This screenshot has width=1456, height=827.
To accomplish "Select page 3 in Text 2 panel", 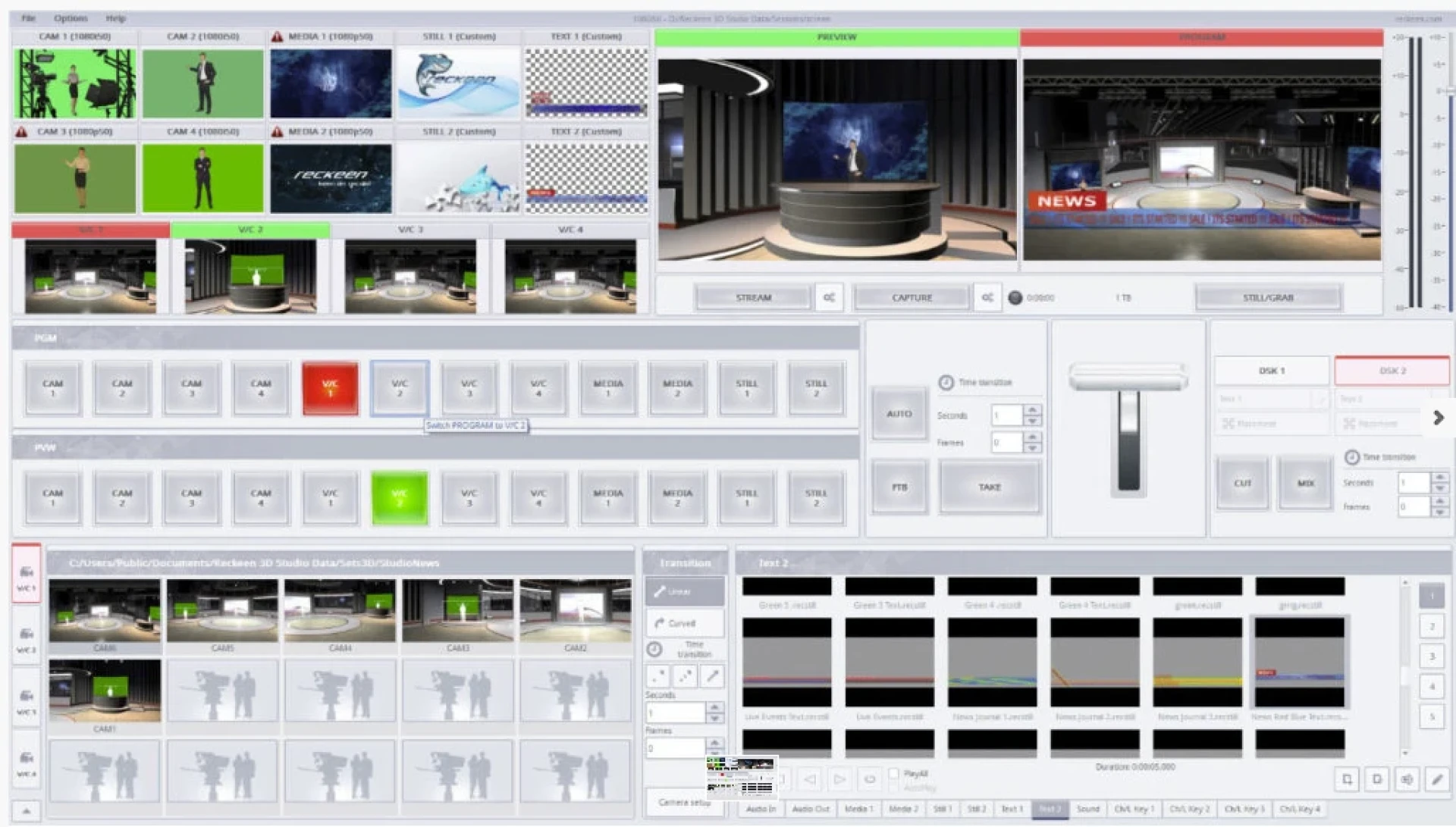I will coord(1432,656).
